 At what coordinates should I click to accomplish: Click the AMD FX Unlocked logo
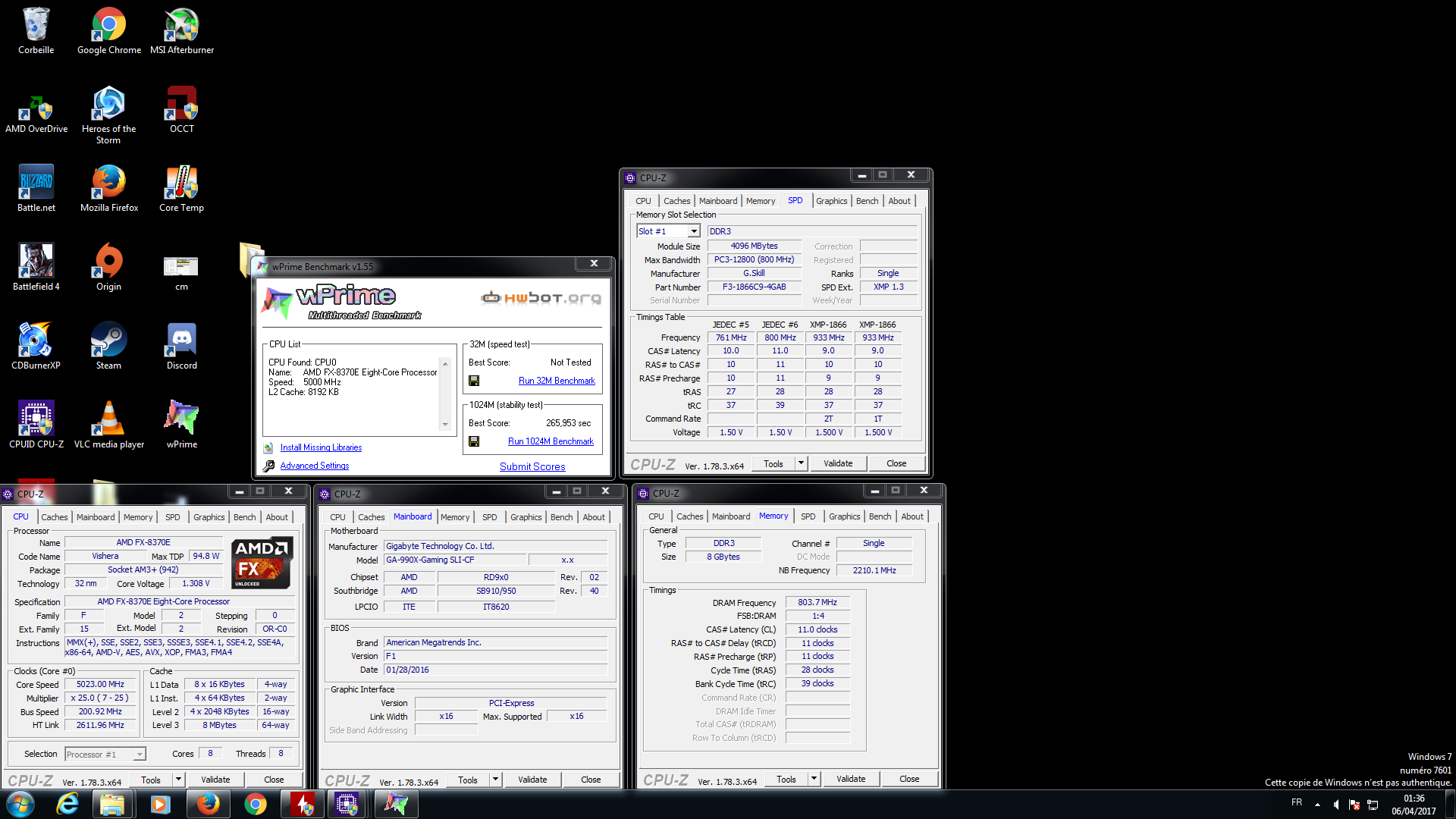point(262,563)
